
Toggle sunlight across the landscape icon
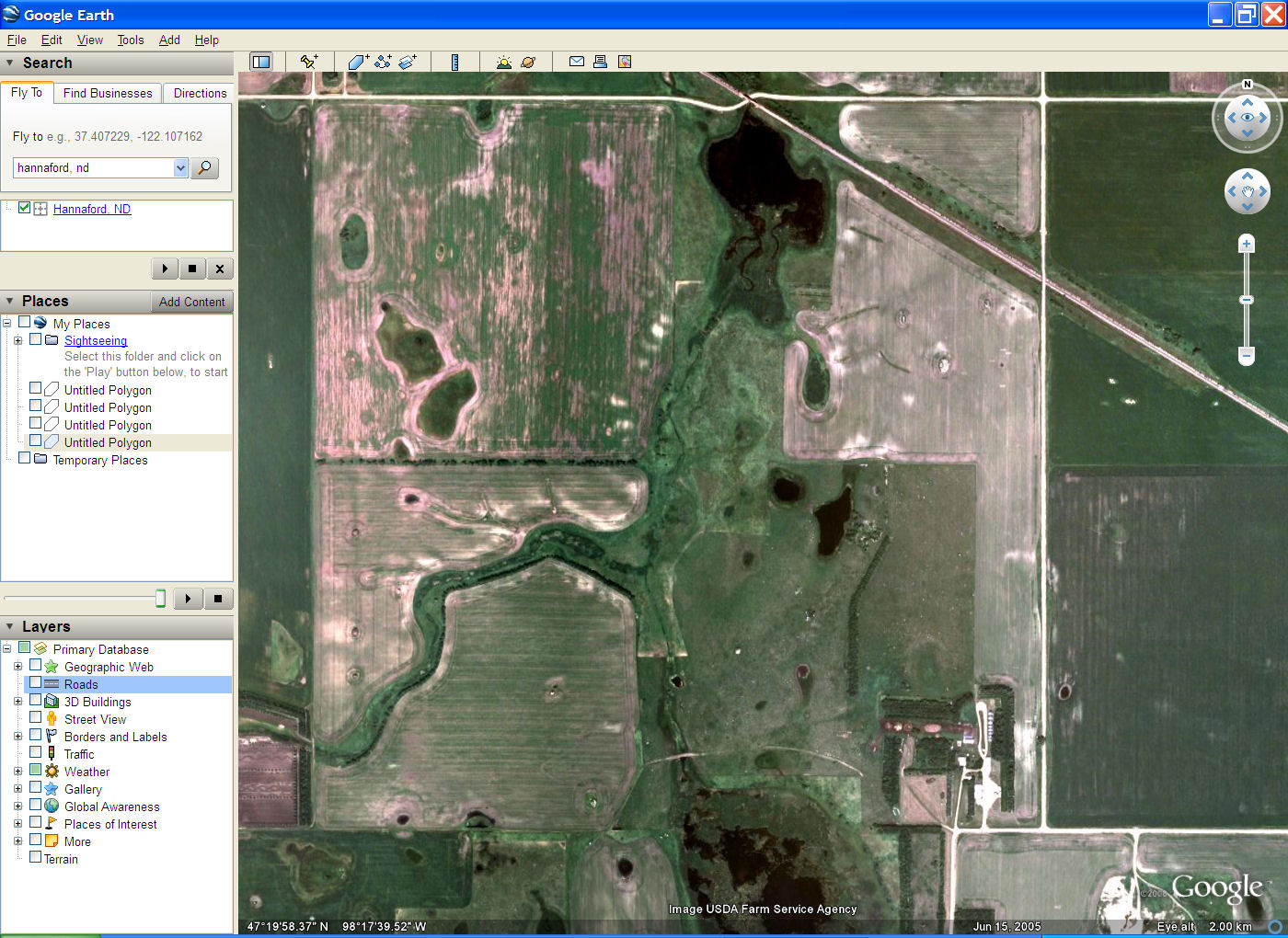503,62
